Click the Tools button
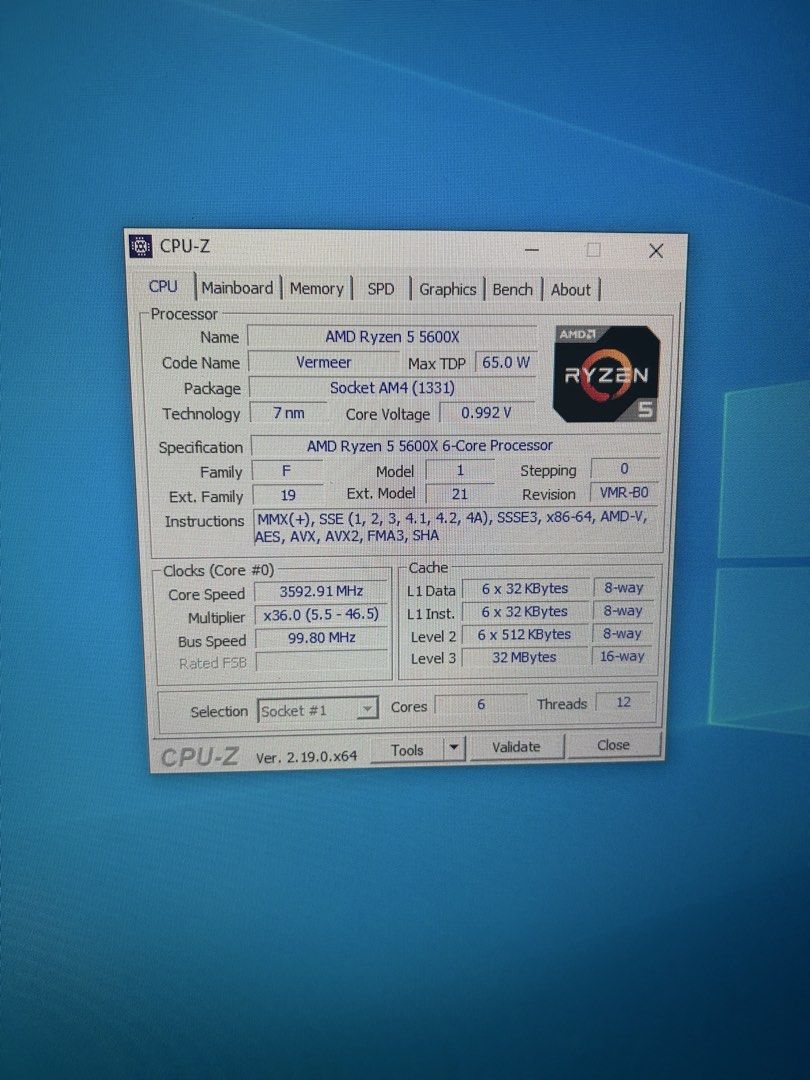 coord(407,749)
